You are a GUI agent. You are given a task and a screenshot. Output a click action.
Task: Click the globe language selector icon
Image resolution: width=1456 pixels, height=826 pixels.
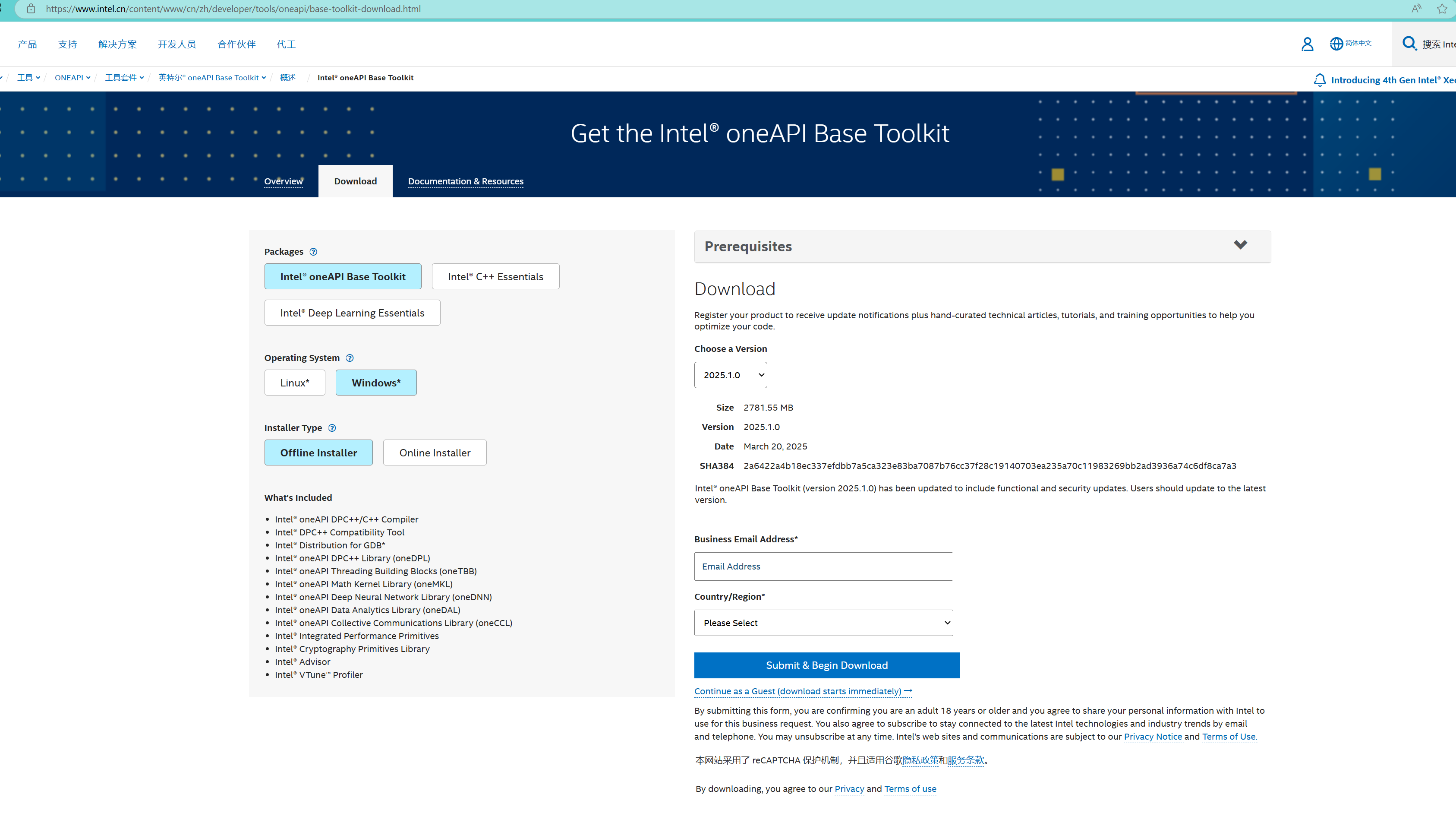click(1336, 43)
